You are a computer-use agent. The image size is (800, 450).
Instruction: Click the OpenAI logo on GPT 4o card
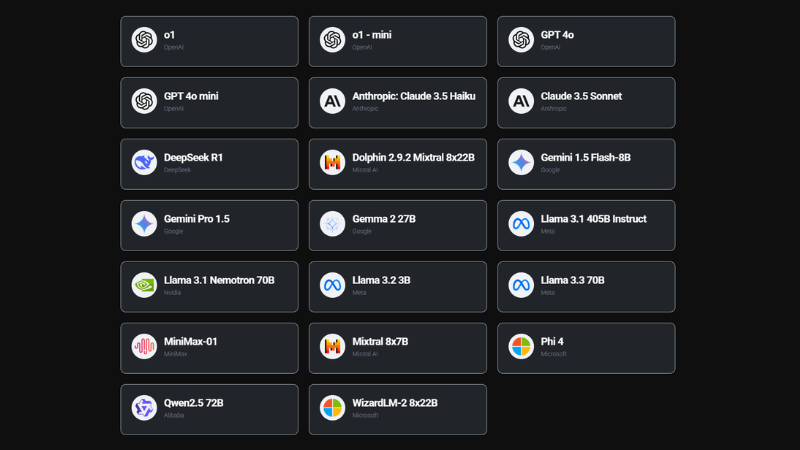(521, 40)
